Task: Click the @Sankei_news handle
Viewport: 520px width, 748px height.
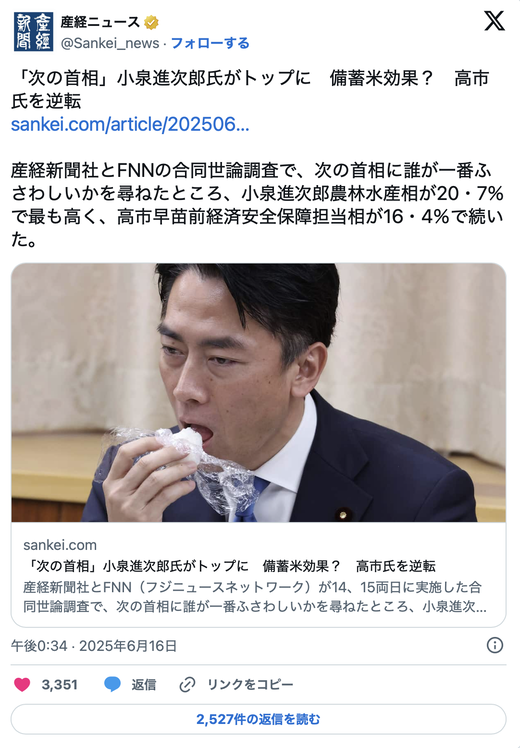Action: pos(110,43)
